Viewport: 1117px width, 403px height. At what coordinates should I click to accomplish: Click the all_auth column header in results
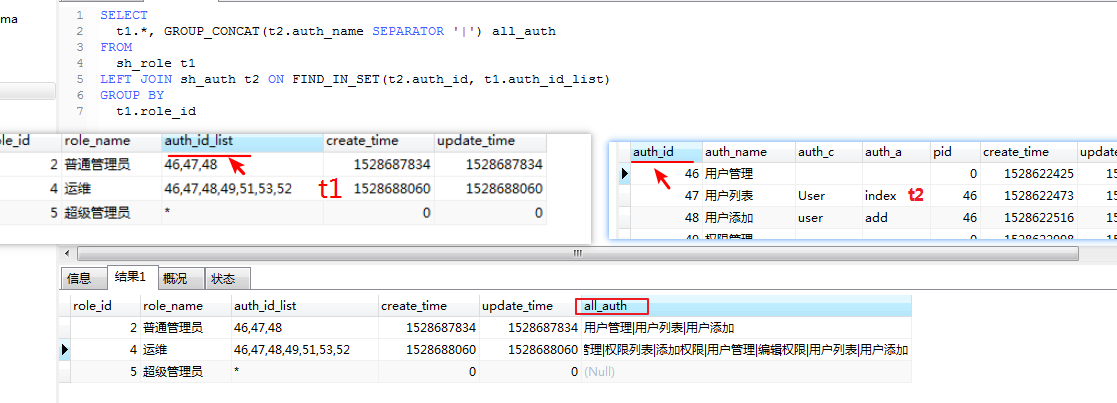coord(612,306)
